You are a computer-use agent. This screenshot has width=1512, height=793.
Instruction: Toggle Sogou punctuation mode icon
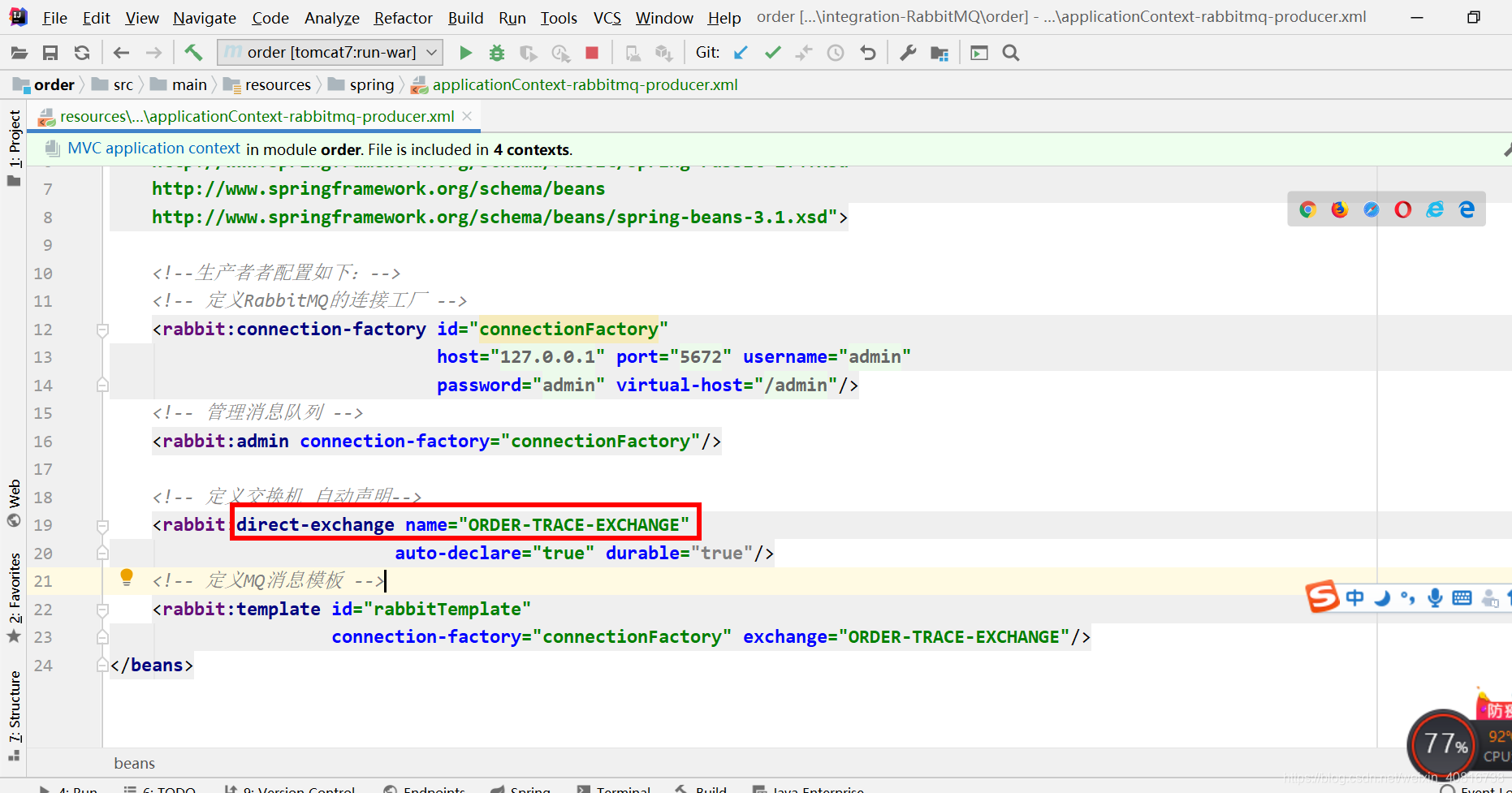click(1408, 598)
